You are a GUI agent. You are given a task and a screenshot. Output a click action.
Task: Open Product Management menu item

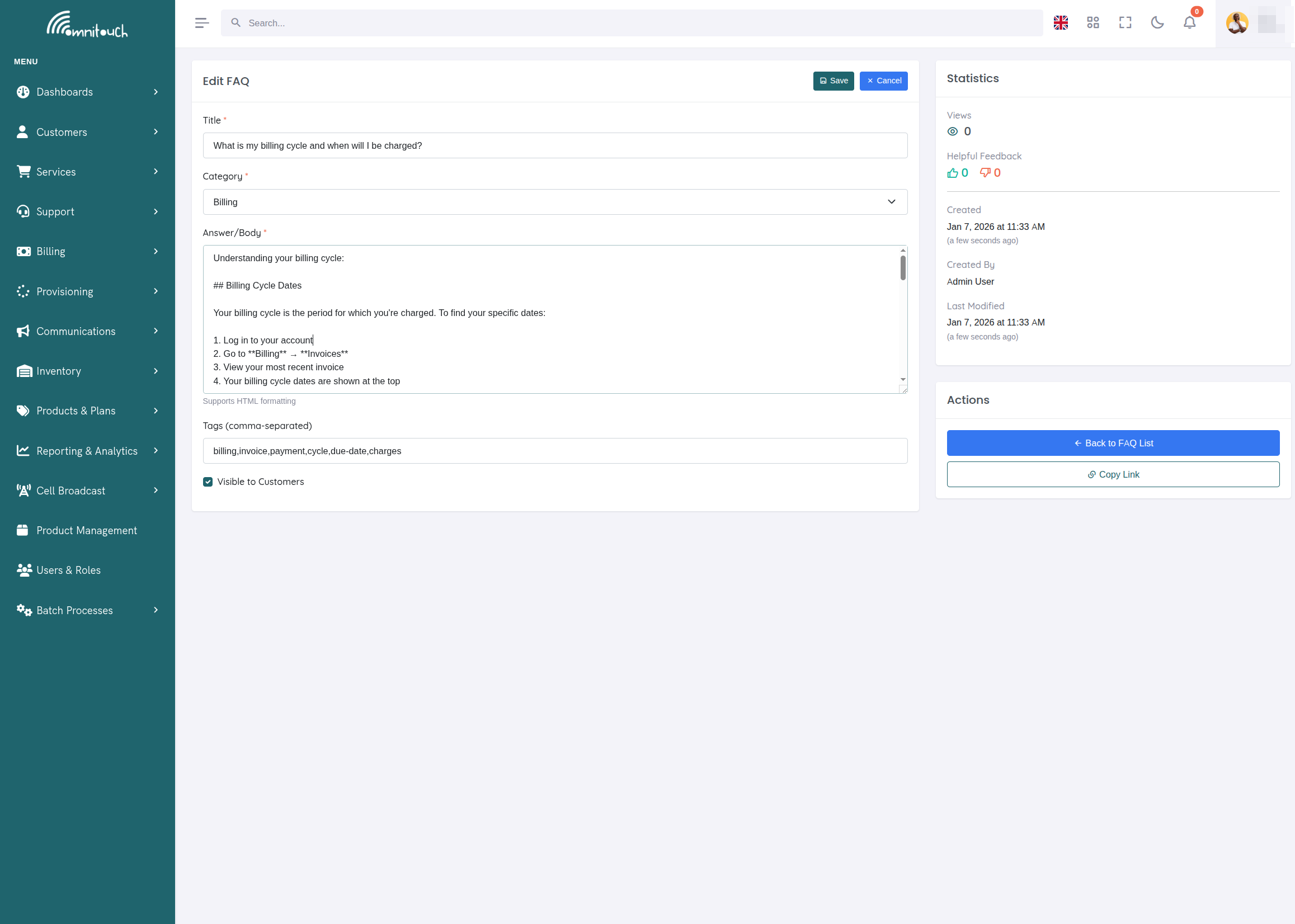coord(88,530)
